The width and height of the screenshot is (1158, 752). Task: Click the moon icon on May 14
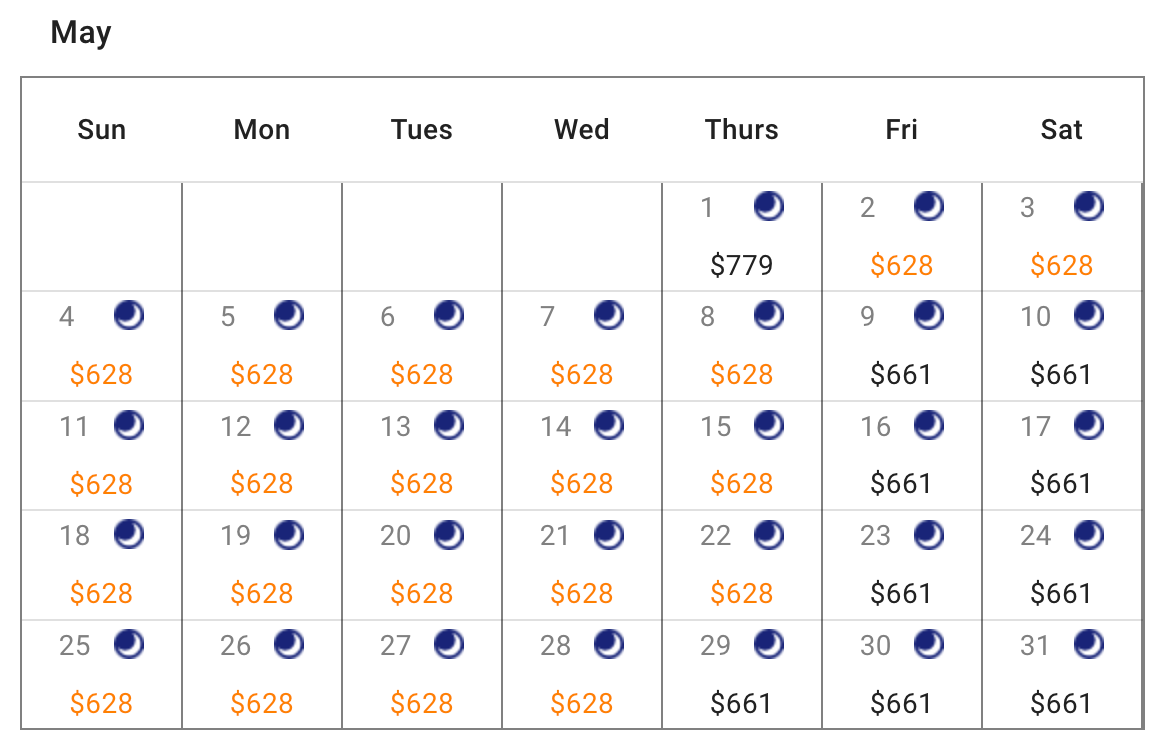[x=609, y=425]
